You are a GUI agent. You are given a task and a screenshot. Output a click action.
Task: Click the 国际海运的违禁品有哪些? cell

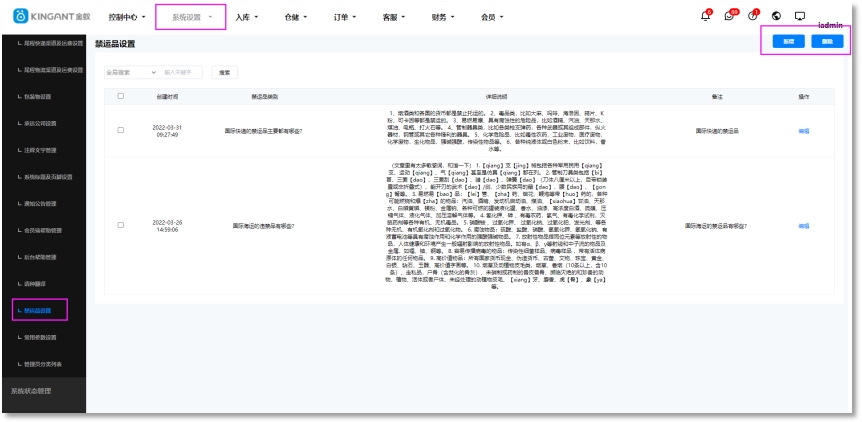[263, 226]
